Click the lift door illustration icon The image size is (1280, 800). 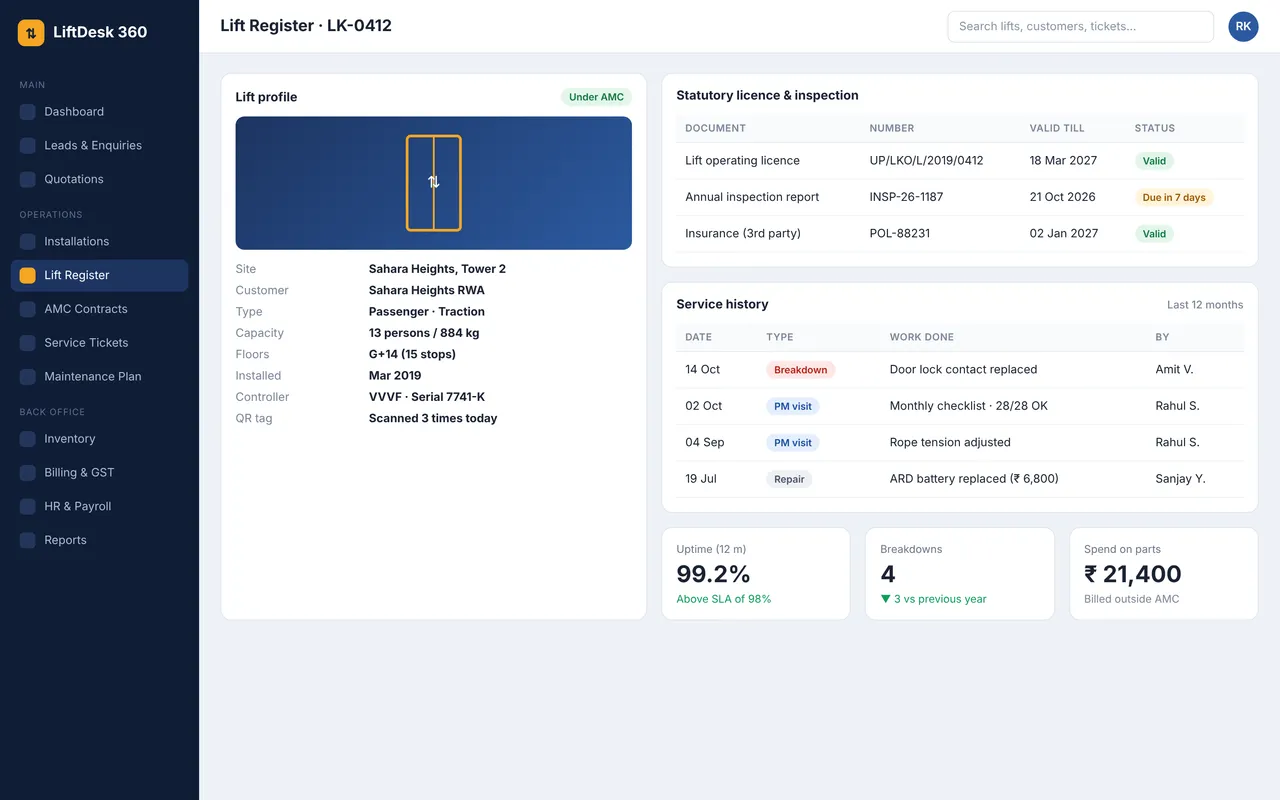pyautogui.click(x=434, y=183)
